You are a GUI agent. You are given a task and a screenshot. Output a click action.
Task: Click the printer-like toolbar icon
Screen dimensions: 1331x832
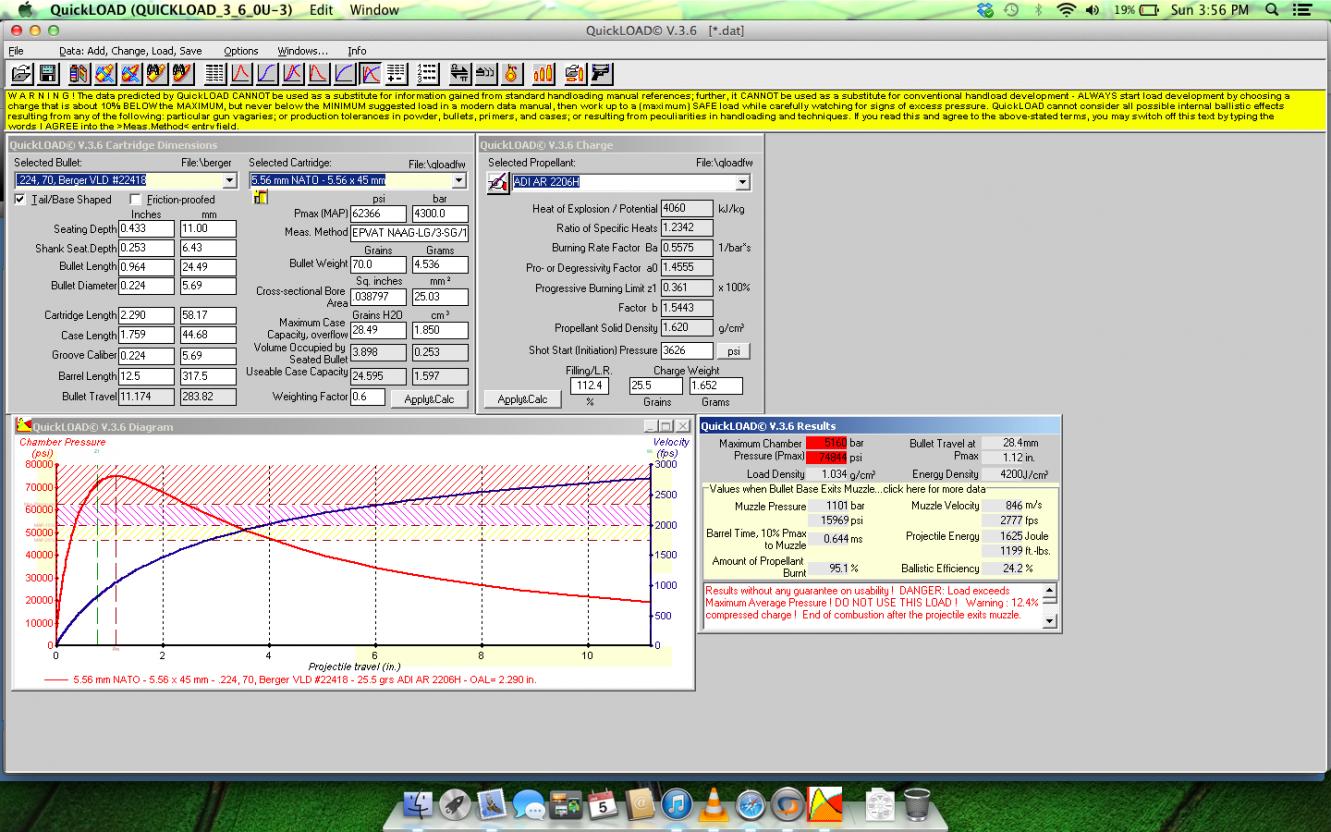point(575,73)
